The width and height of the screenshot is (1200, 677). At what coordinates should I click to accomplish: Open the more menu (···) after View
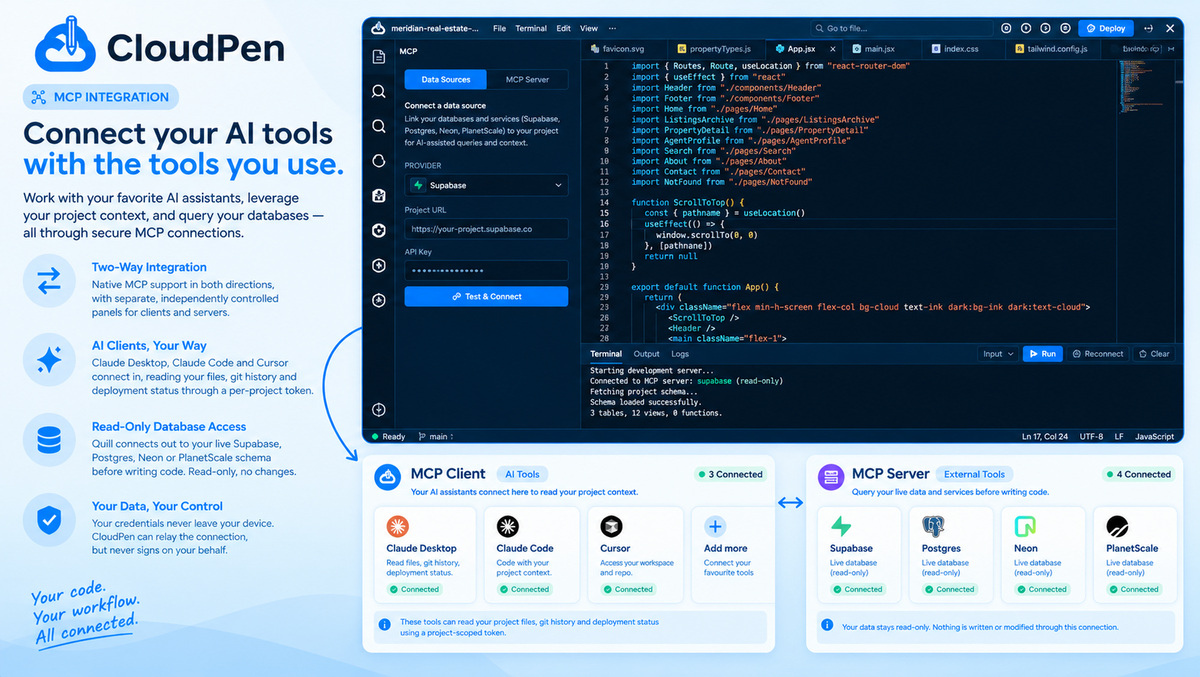[x=612, y=28]
